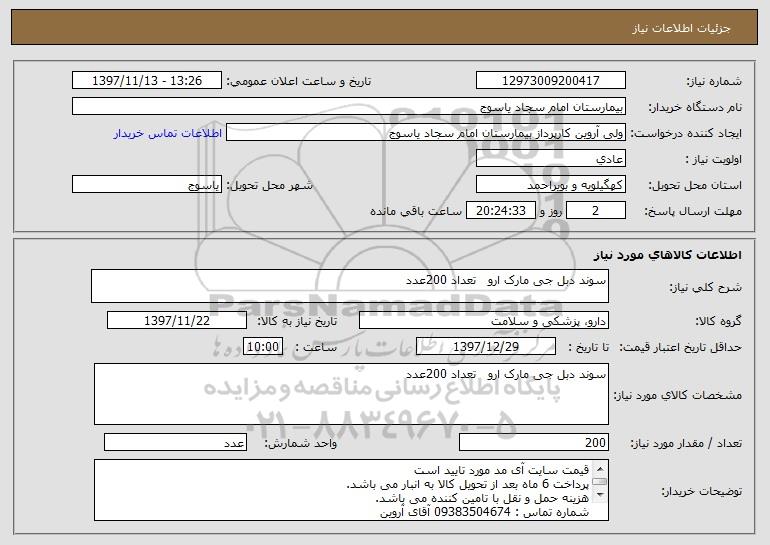
Task: Click the header جزئیات اطلاعات نیاز
Action: (x=681, y=28)
